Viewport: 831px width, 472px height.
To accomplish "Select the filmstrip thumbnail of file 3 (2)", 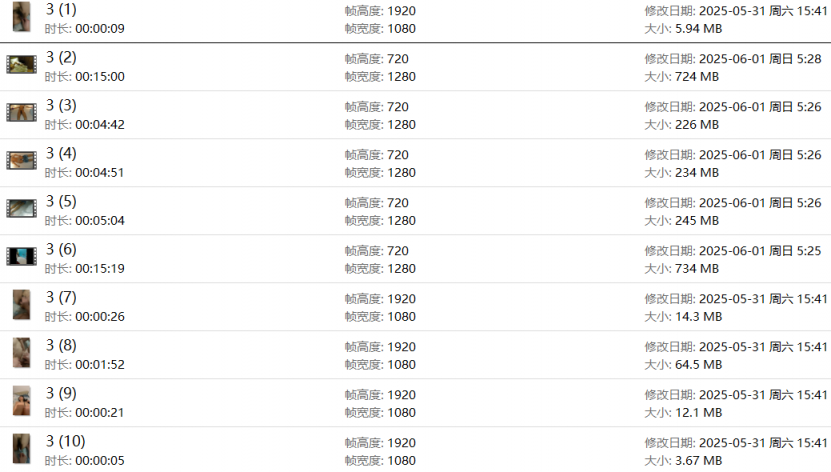I will coord(21,65).
